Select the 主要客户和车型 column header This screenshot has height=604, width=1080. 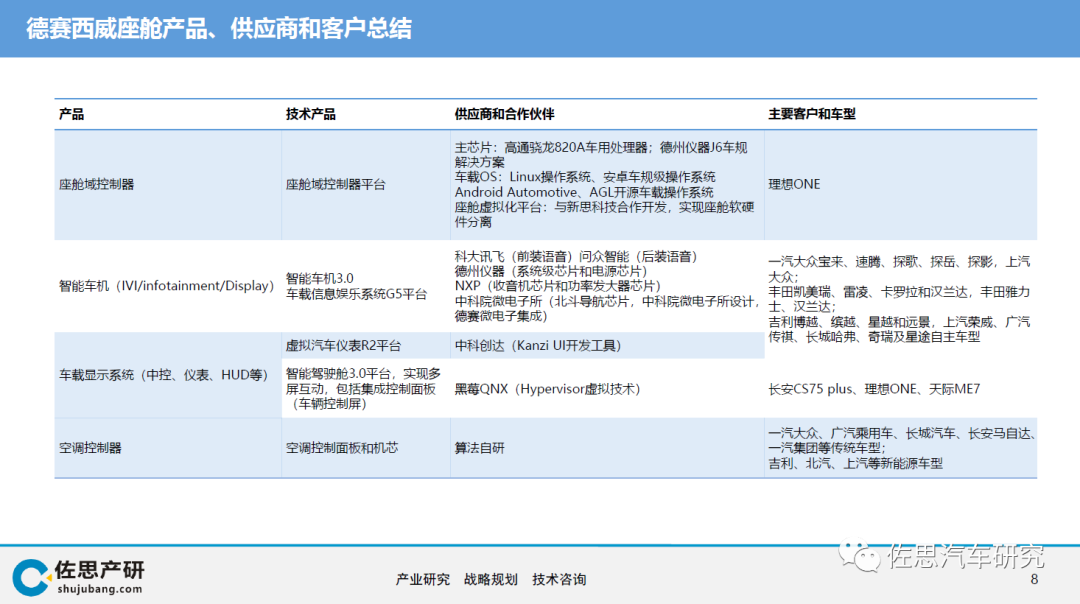pos(812,114)
